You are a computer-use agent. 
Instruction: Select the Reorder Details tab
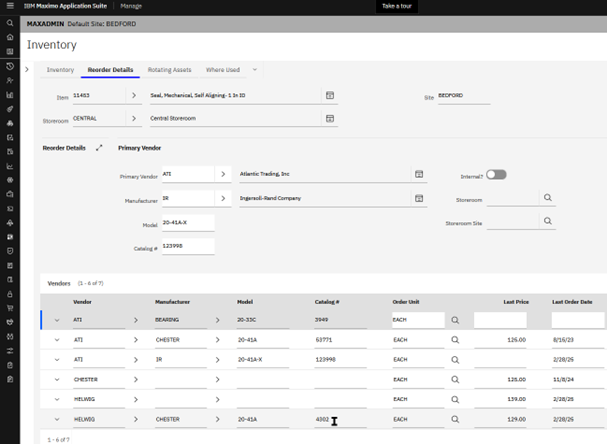[110, 70]
